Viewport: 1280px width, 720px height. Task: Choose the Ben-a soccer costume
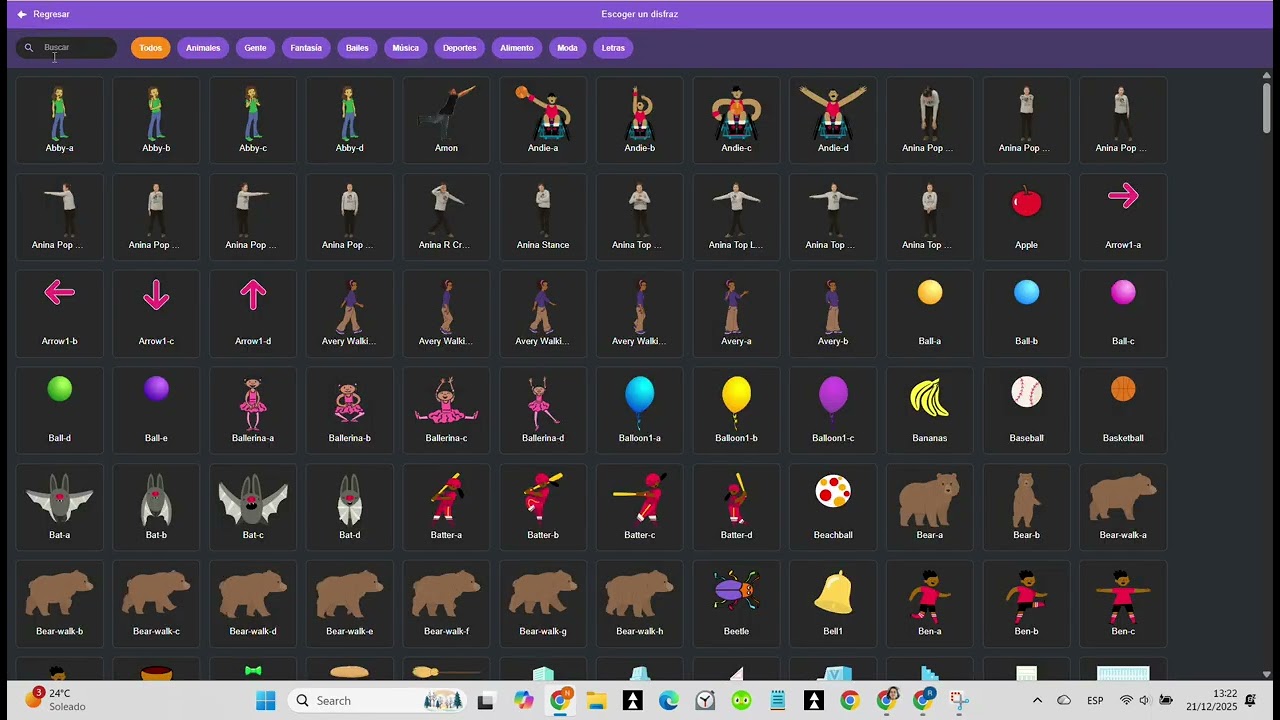click(930, 603)
